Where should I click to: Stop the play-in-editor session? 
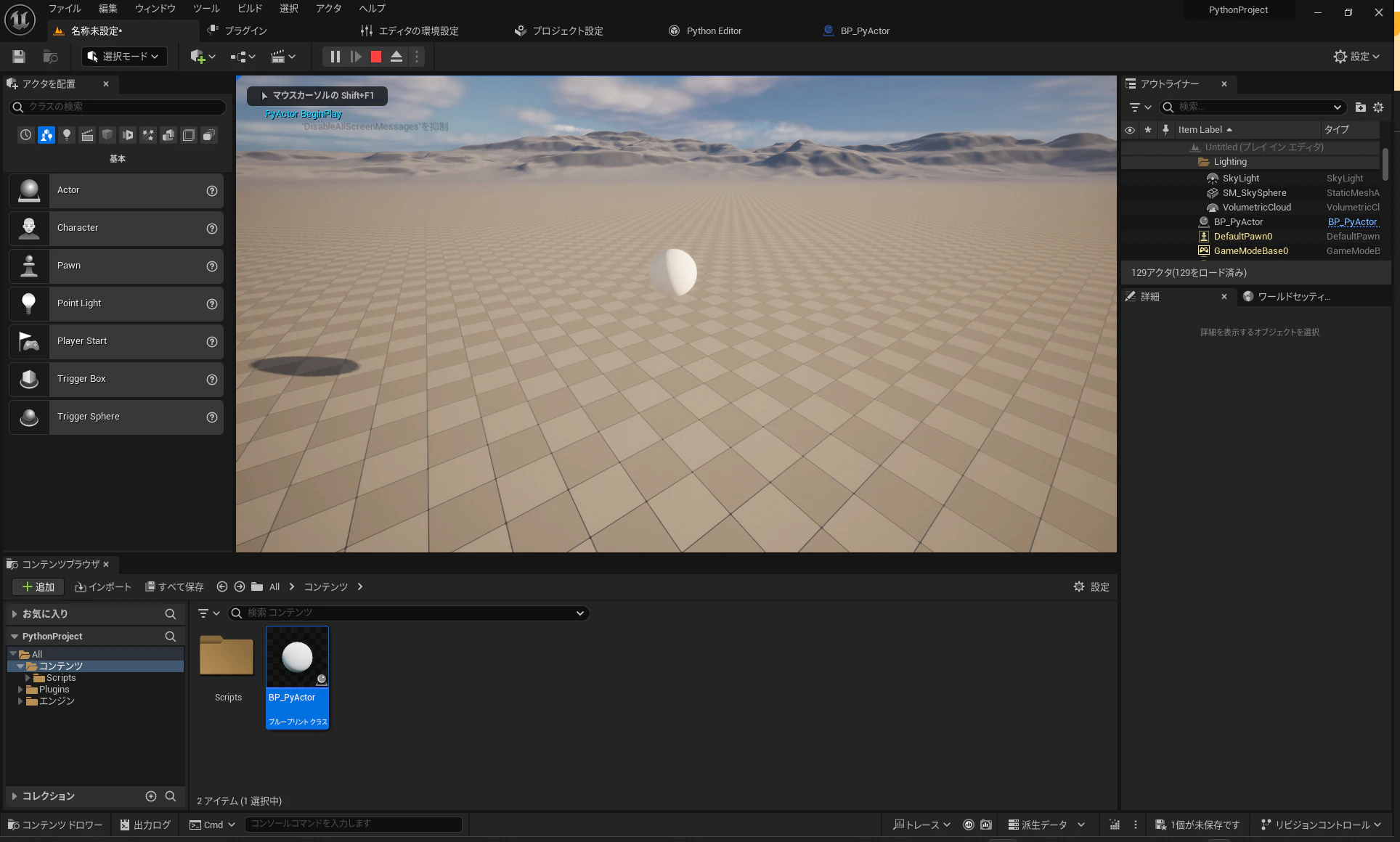click(x=376, y=57)
